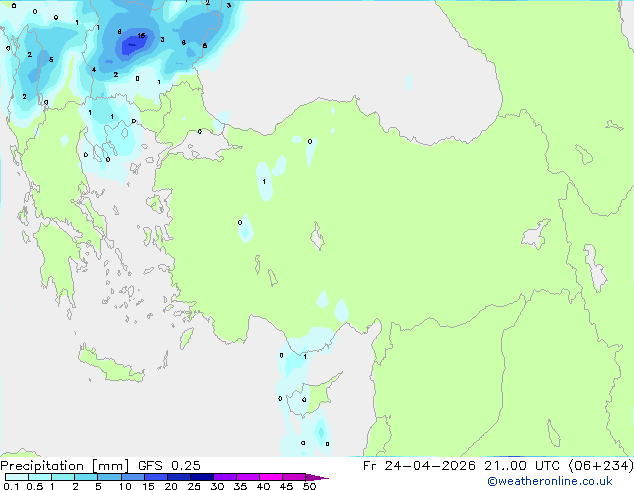Image resolution: width=634 pixels, height=490 pixels.
Task: Click the weatheronline.co.uk copyright link
Action: coord(549,481)
